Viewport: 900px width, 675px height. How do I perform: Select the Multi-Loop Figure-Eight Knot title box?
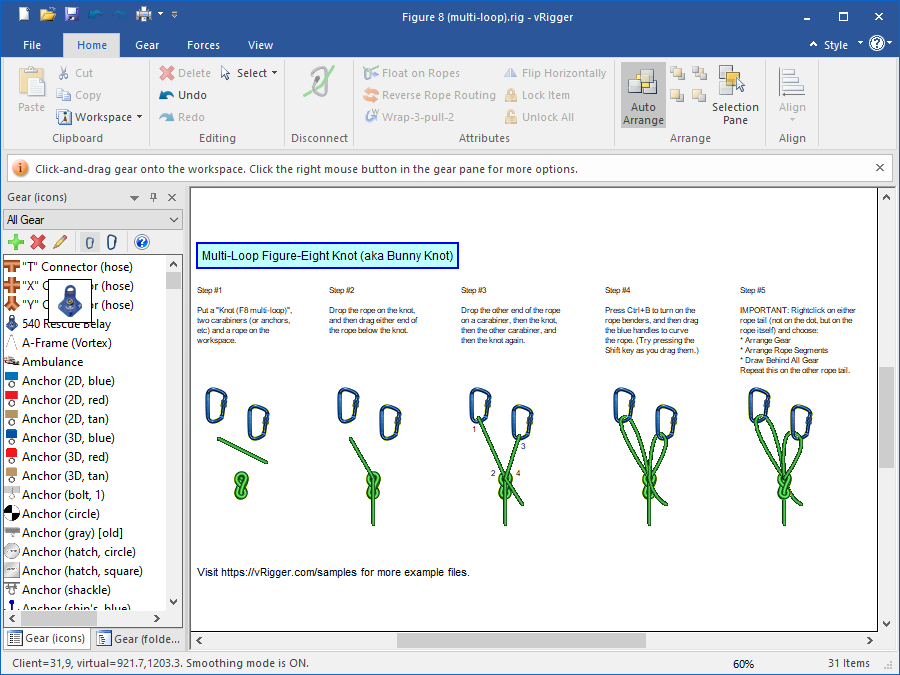[327, 256]
